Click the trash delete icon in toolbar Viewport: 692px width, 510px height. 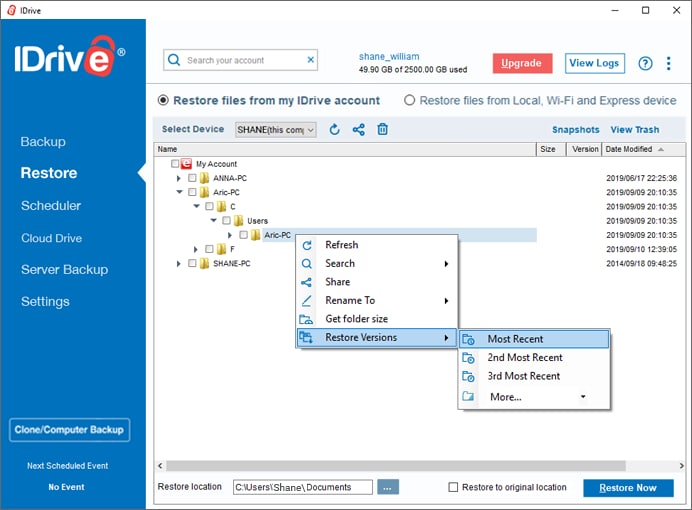coord(382,129)
